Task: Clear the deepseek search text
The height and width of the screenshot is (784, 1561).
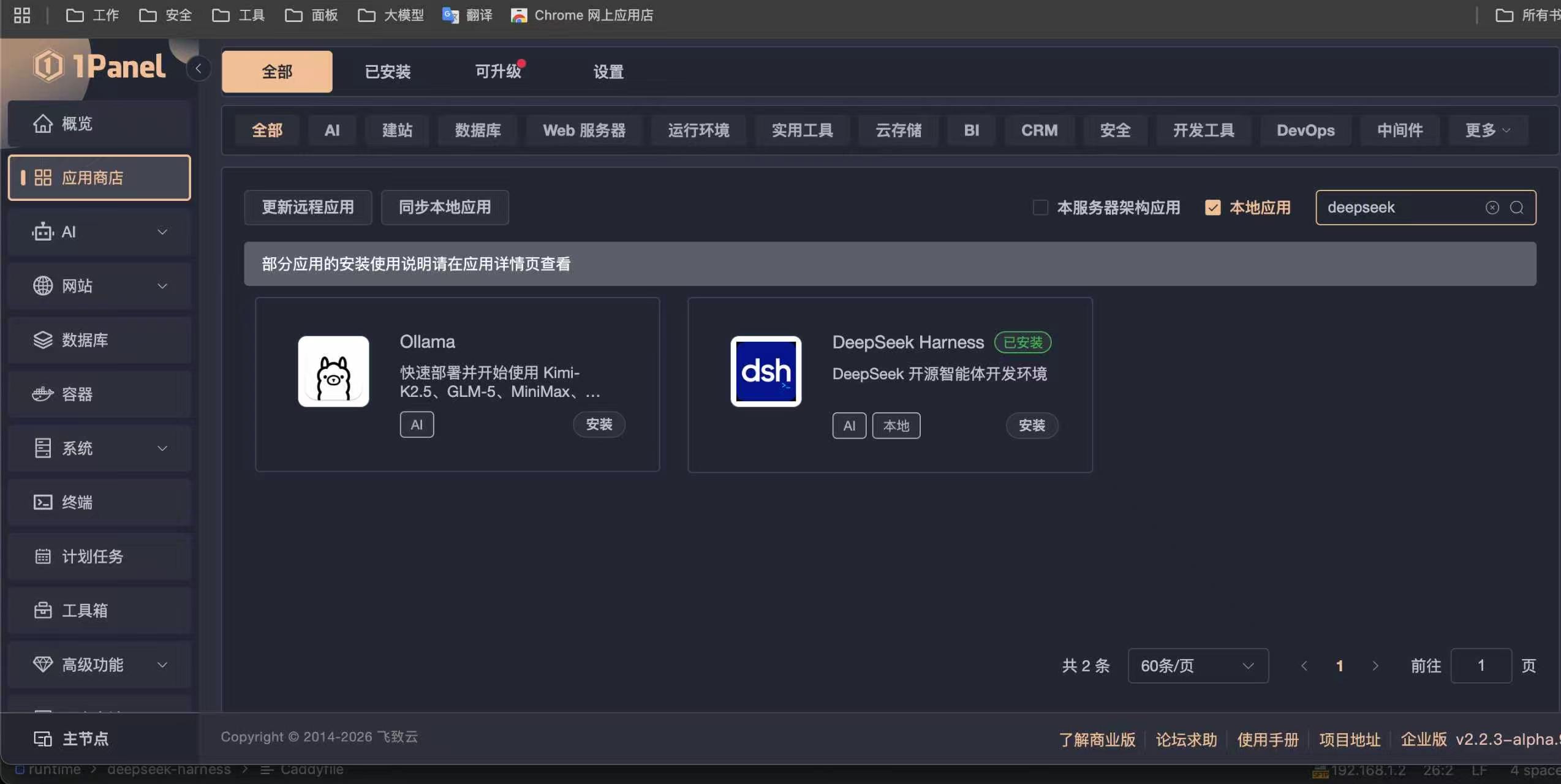Action: tap(1492, 208)
